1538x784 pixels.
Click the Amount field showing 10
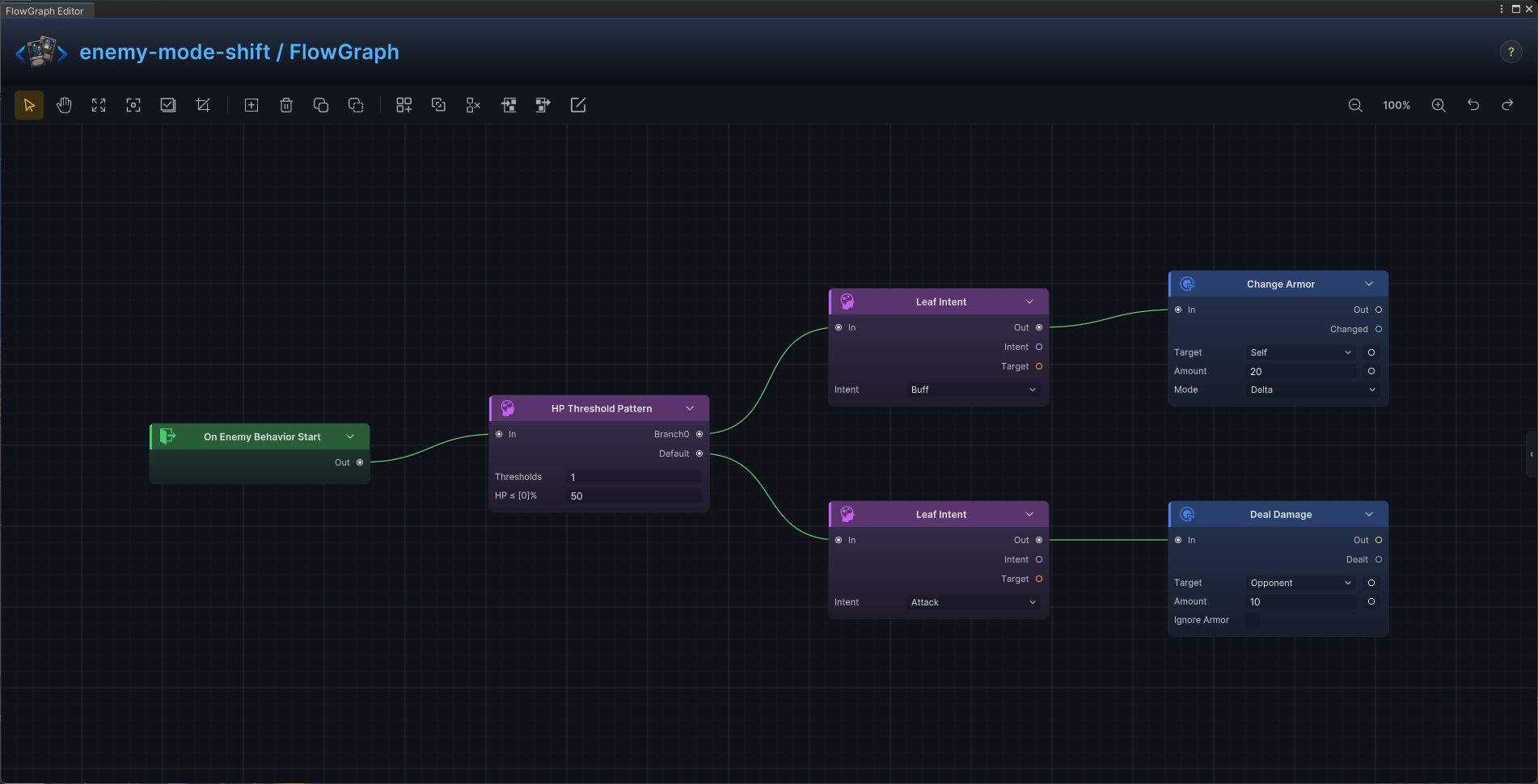(1301, 601)
